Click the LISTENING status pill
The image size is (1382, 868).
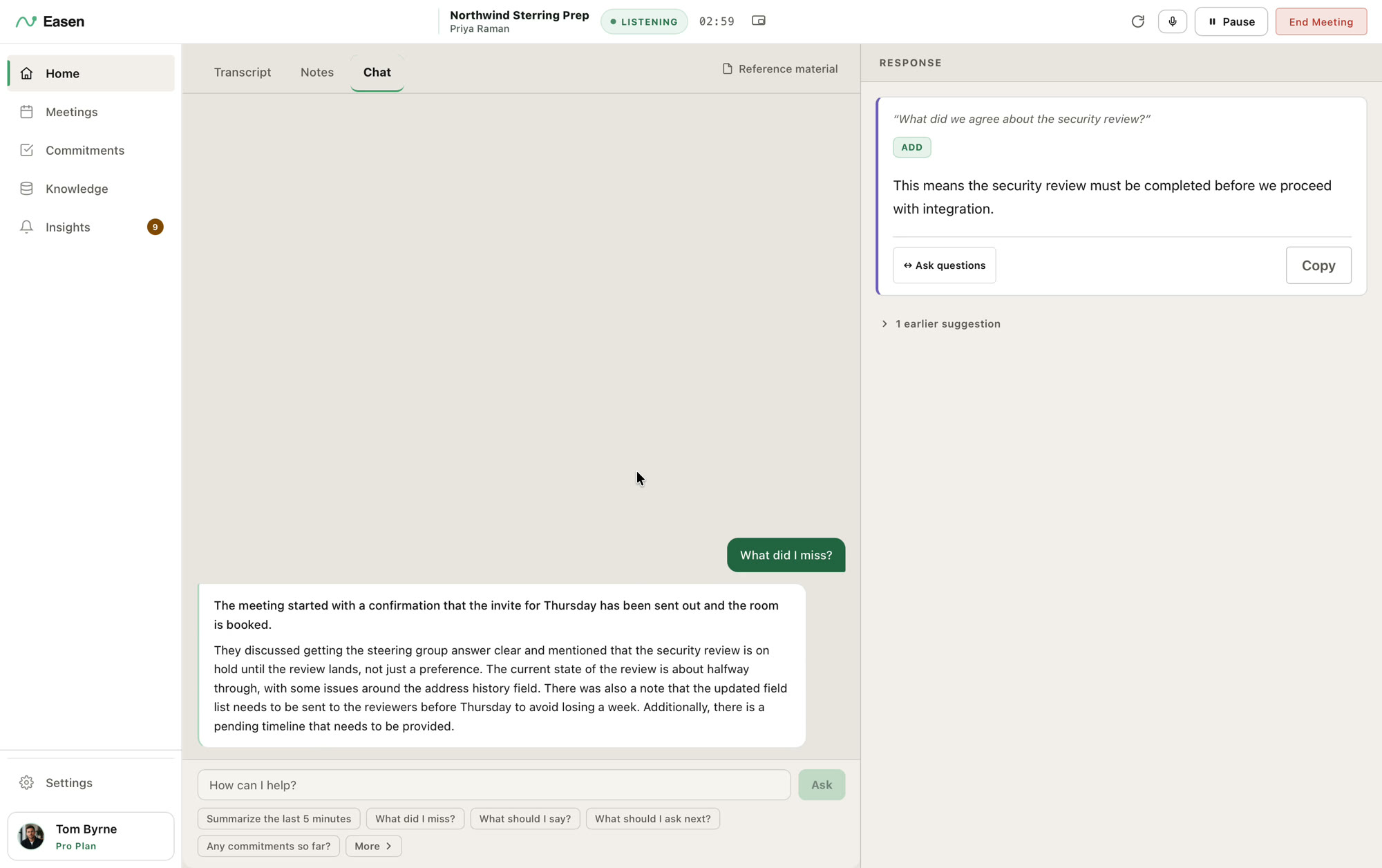pyautogui.click(x=644, y=21)
